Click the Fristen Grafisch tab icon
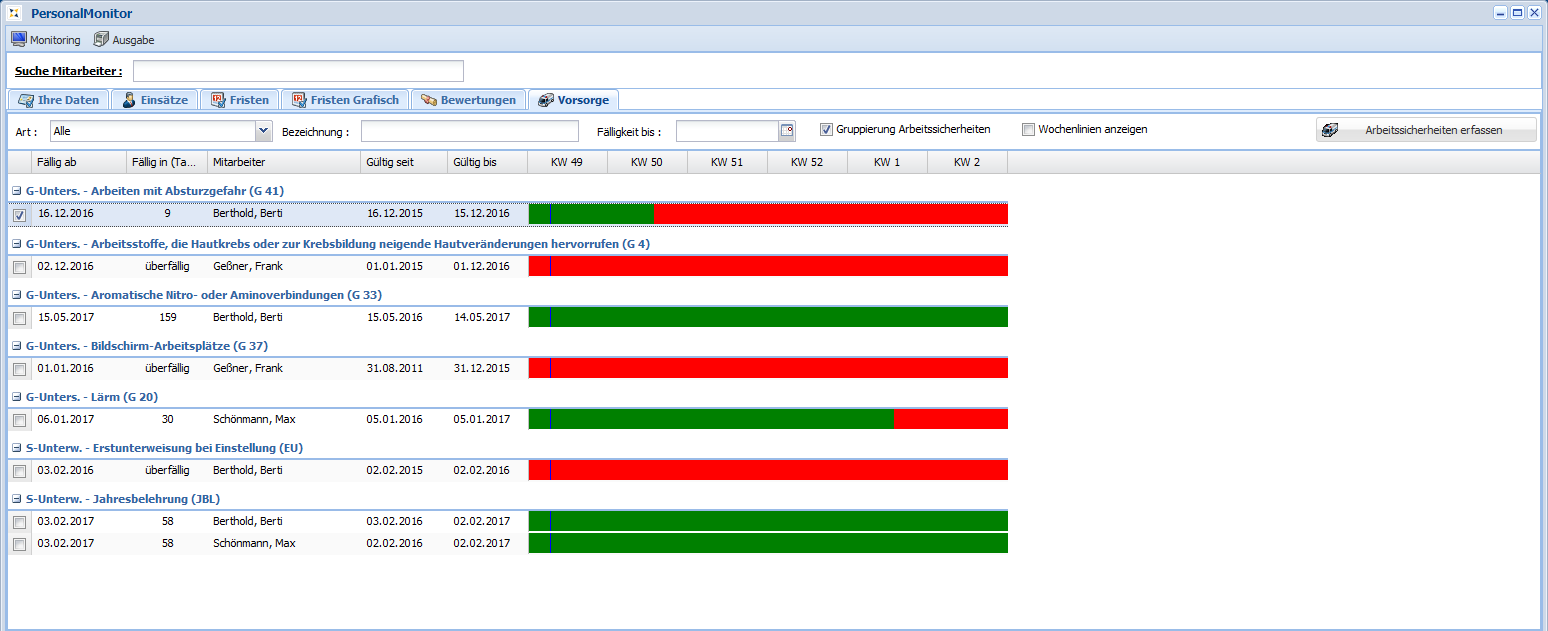Screen dimensions: 1548x631 tap(298, 100)
